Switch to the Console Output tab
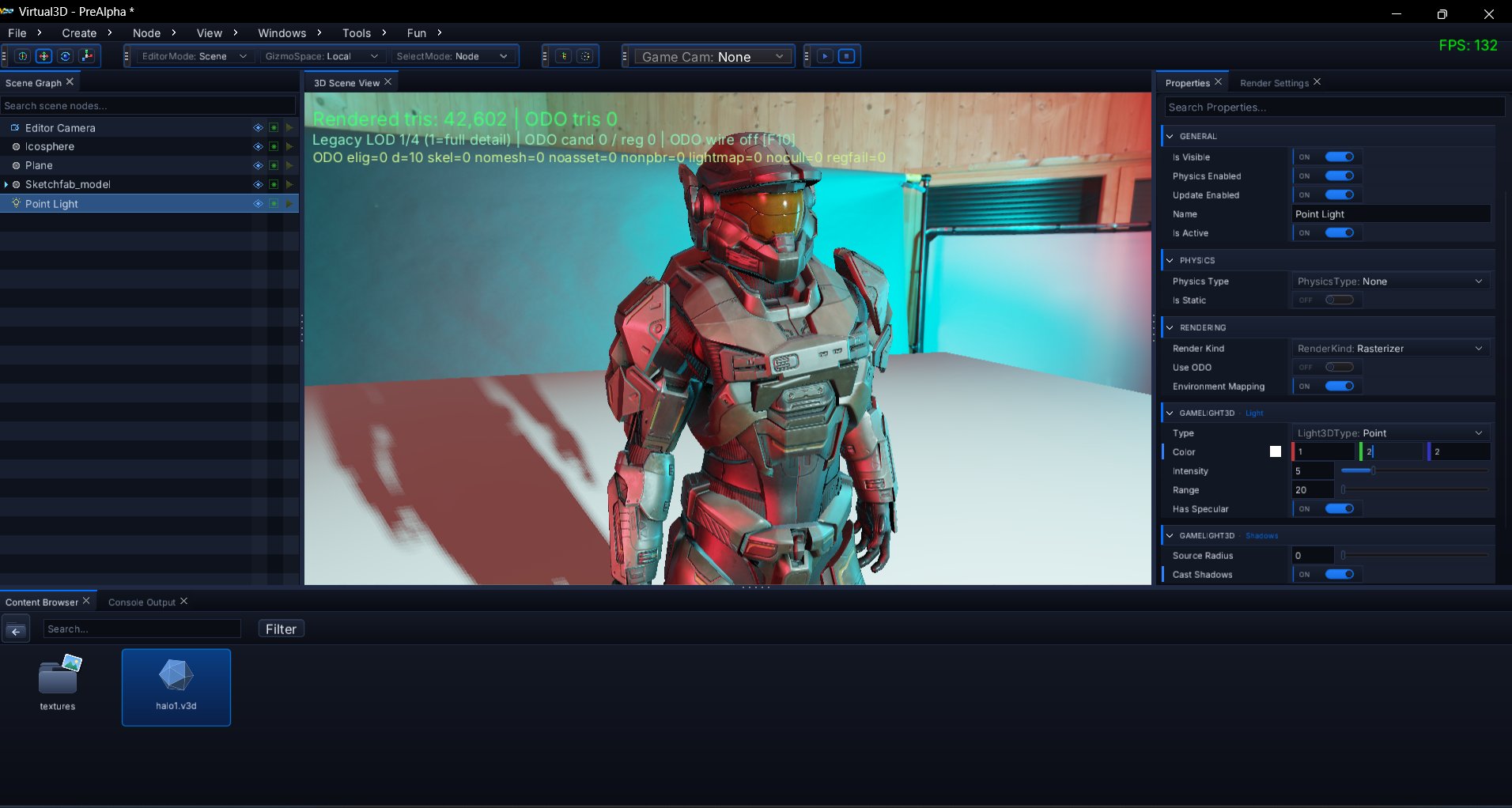This screenshot has width=1512, height=808. [x=142, y=602]
